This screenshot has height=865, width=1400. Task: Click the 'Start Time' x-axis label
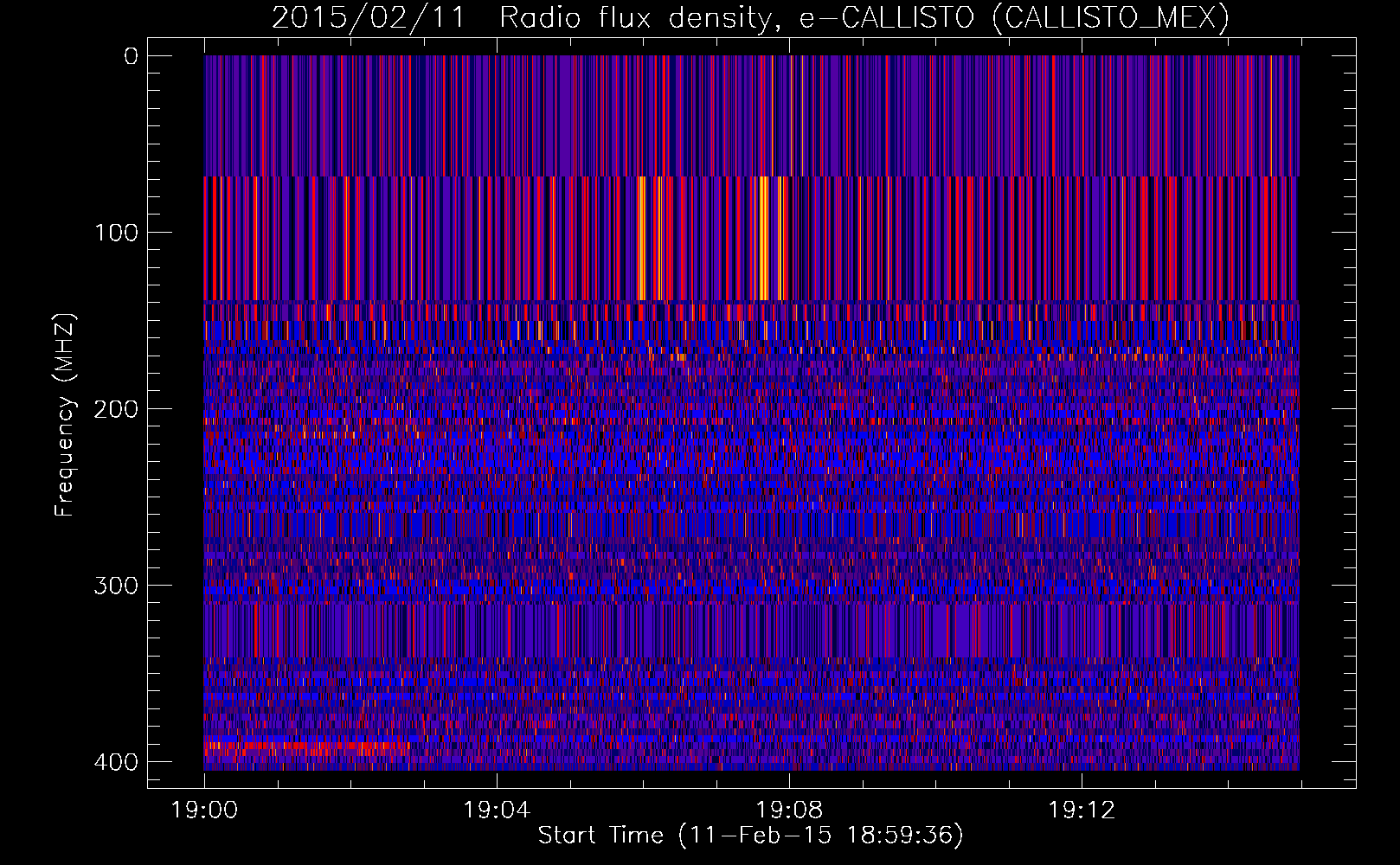point(600,836)
